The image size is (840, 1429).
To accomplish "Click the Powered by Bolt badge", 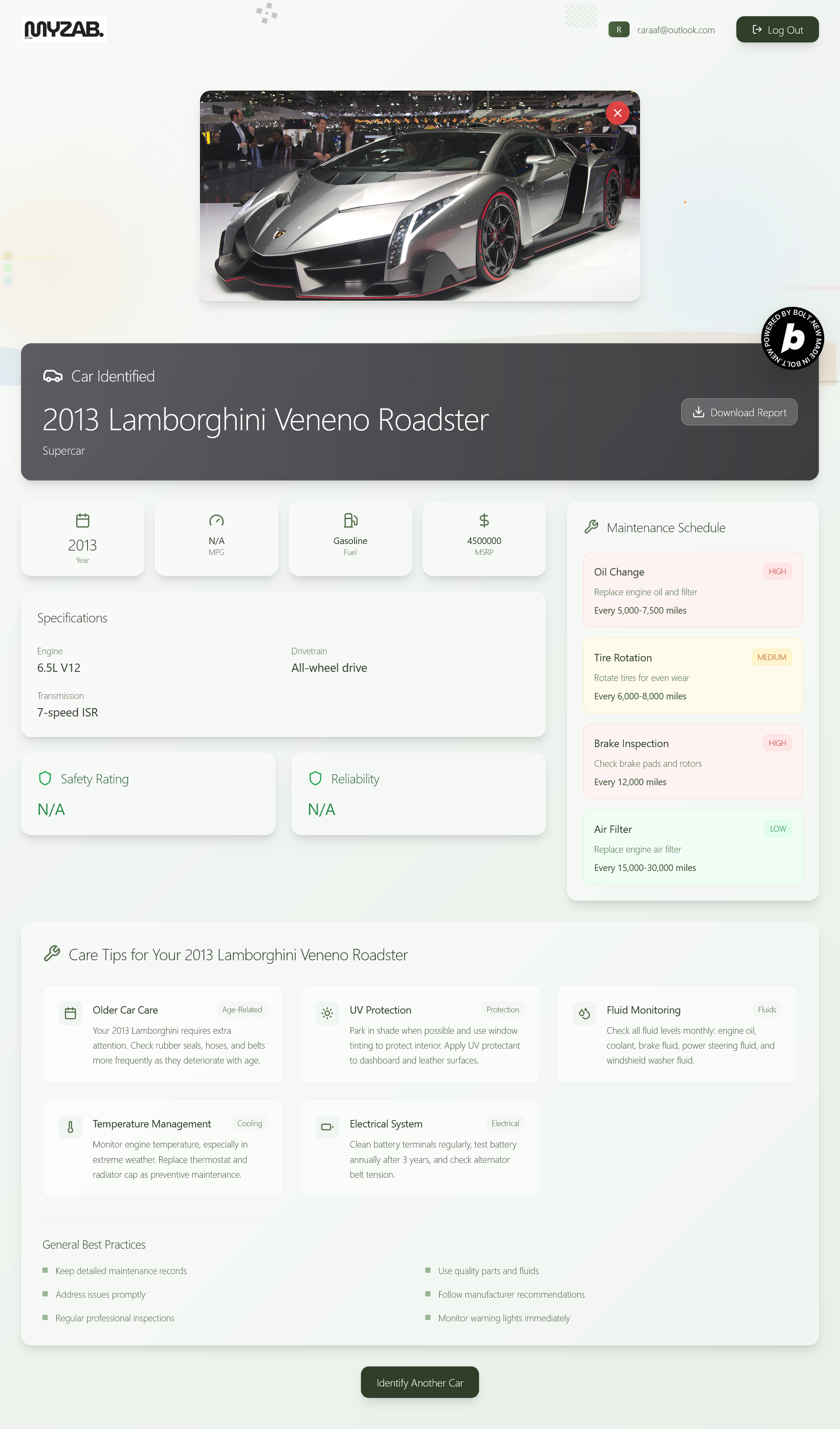I will coord(792,338).
